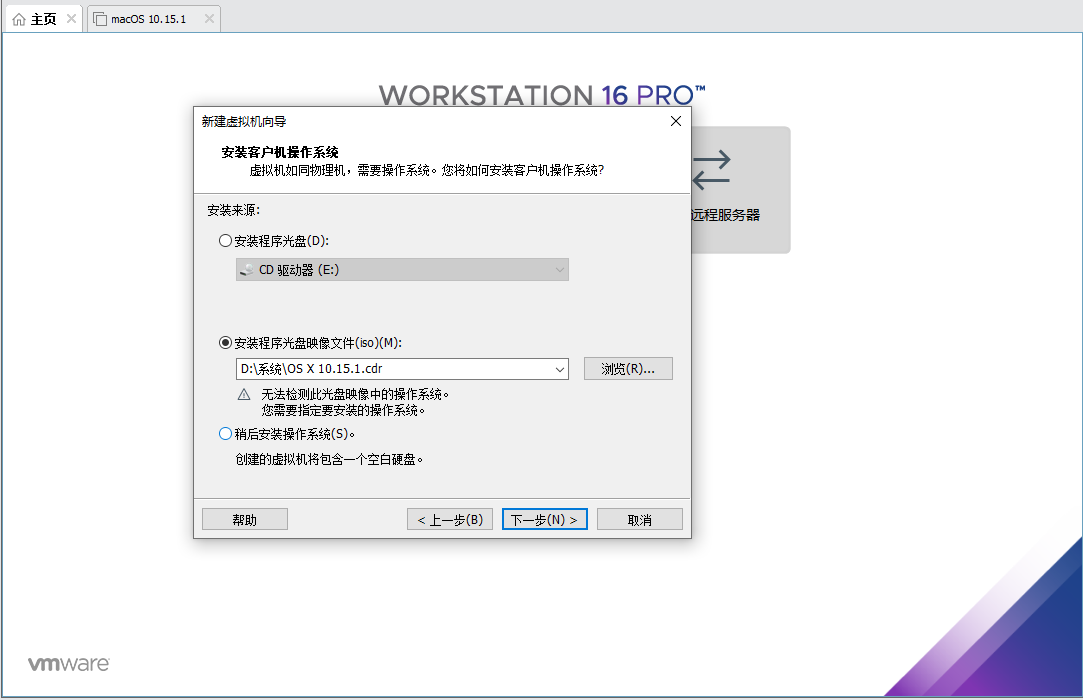Viewport: 1083px width, 700px height.
Task: Click the 帮助 help button
Action: point(245,520)
